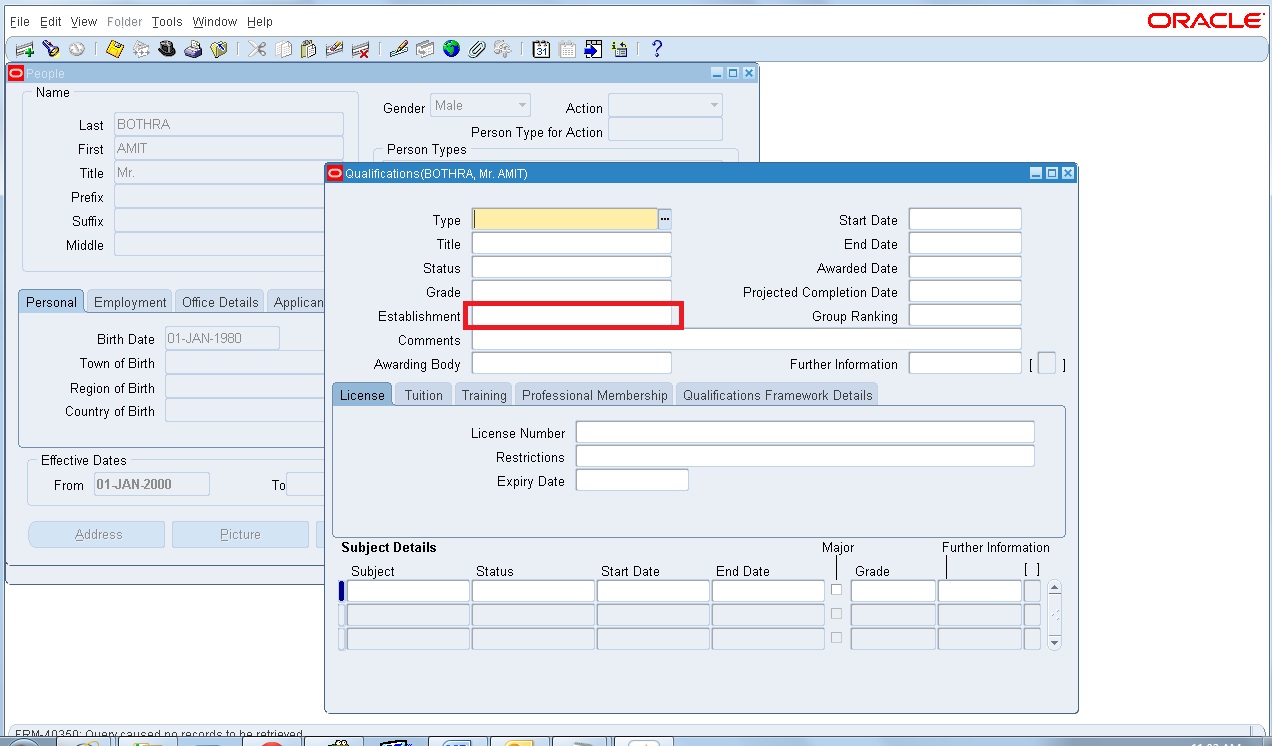
Task: Open the calendar picker toolbar icon
Action: pos(541,48)
